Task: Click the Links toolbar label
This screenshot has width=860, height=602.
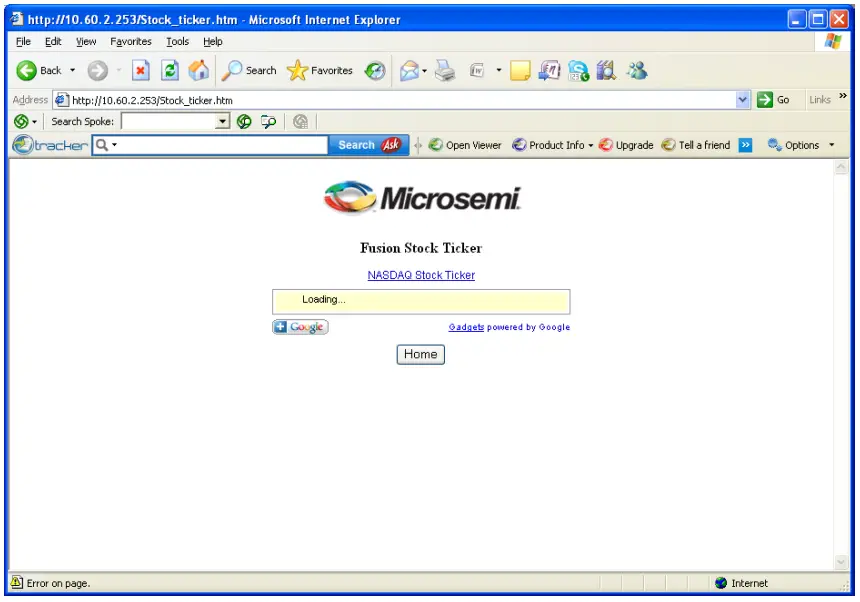Action: coord(820,100)
